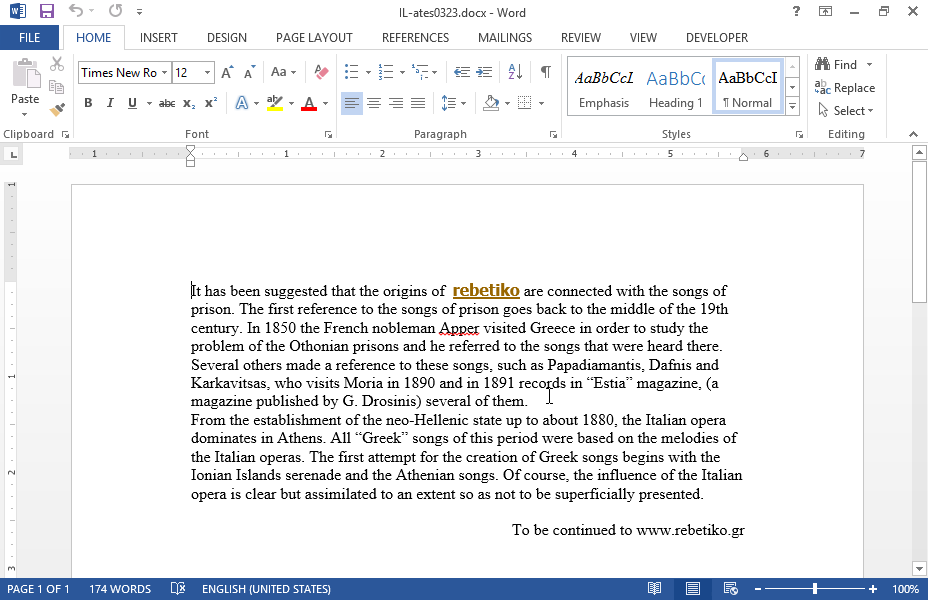The height and width of the screenshot is (600, 928).
Task: Toggle Bold formatting
Action: coord(88,103)
